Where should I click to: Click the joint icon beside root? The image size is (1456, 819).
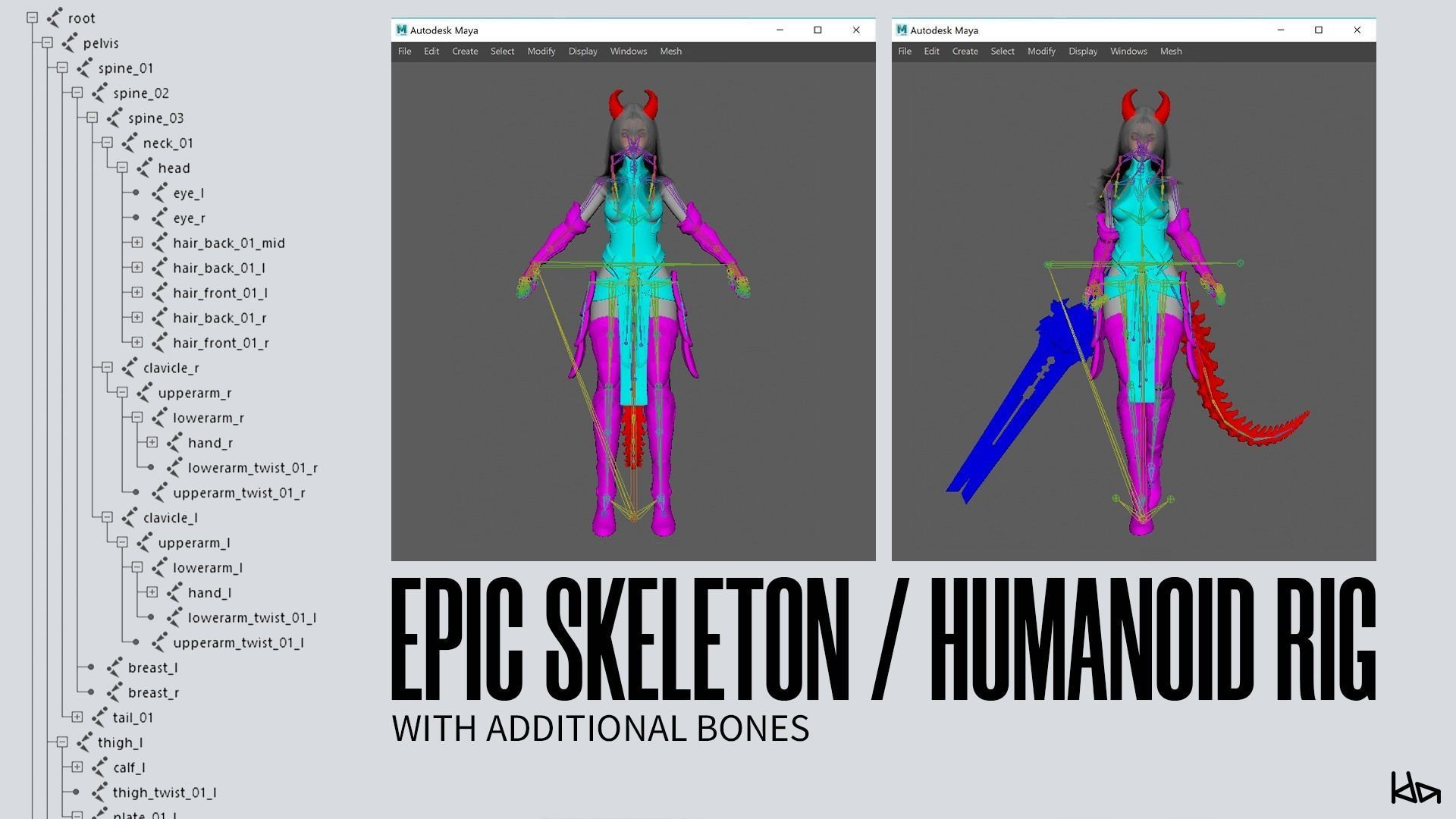coord(54,17)
